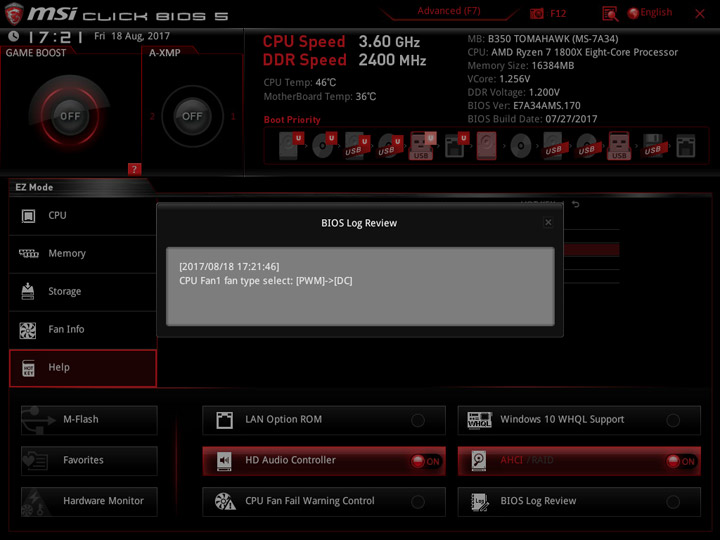The image size is (720, 540).
Task: Click the F12 screenshot label
Action: pos(558,13)
